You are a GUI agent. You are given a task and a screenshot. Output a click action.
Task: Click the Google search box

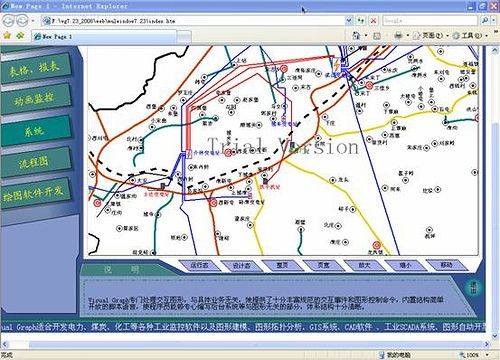coord(430,21)
